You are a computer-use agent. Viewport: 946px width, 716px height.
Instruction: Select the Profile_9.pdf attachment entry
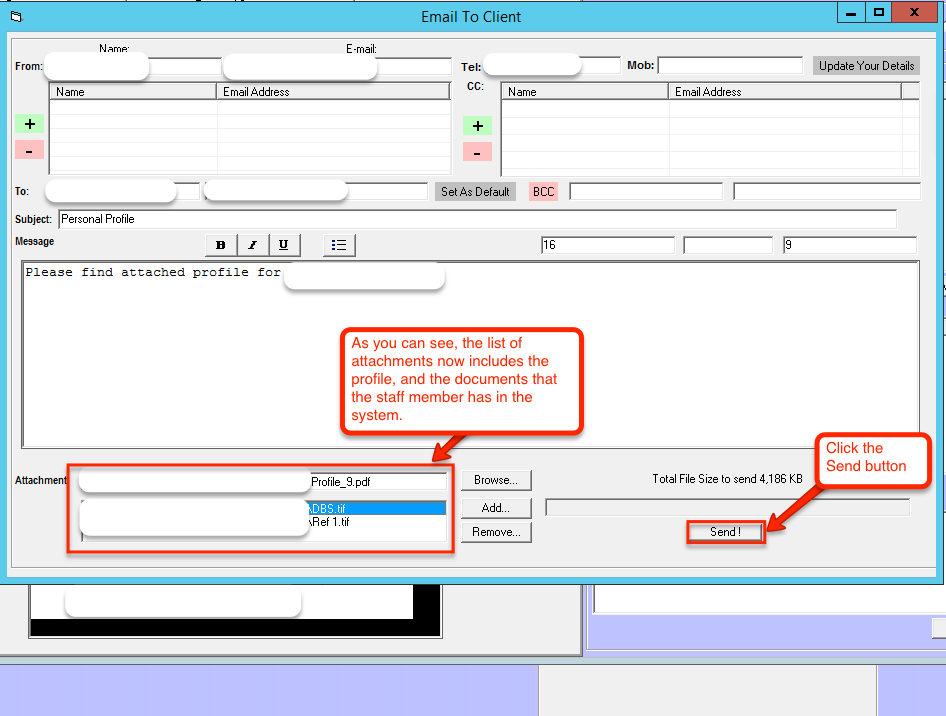(377, 482)
